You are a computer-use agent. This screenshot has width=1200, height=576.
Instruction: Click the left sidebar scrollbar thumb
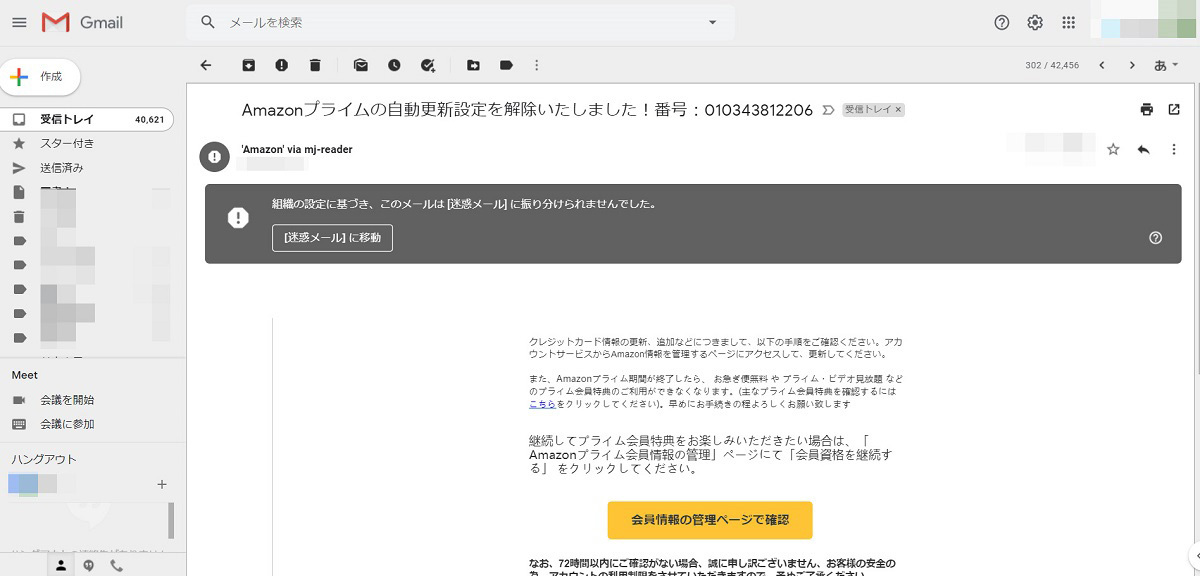171,521
